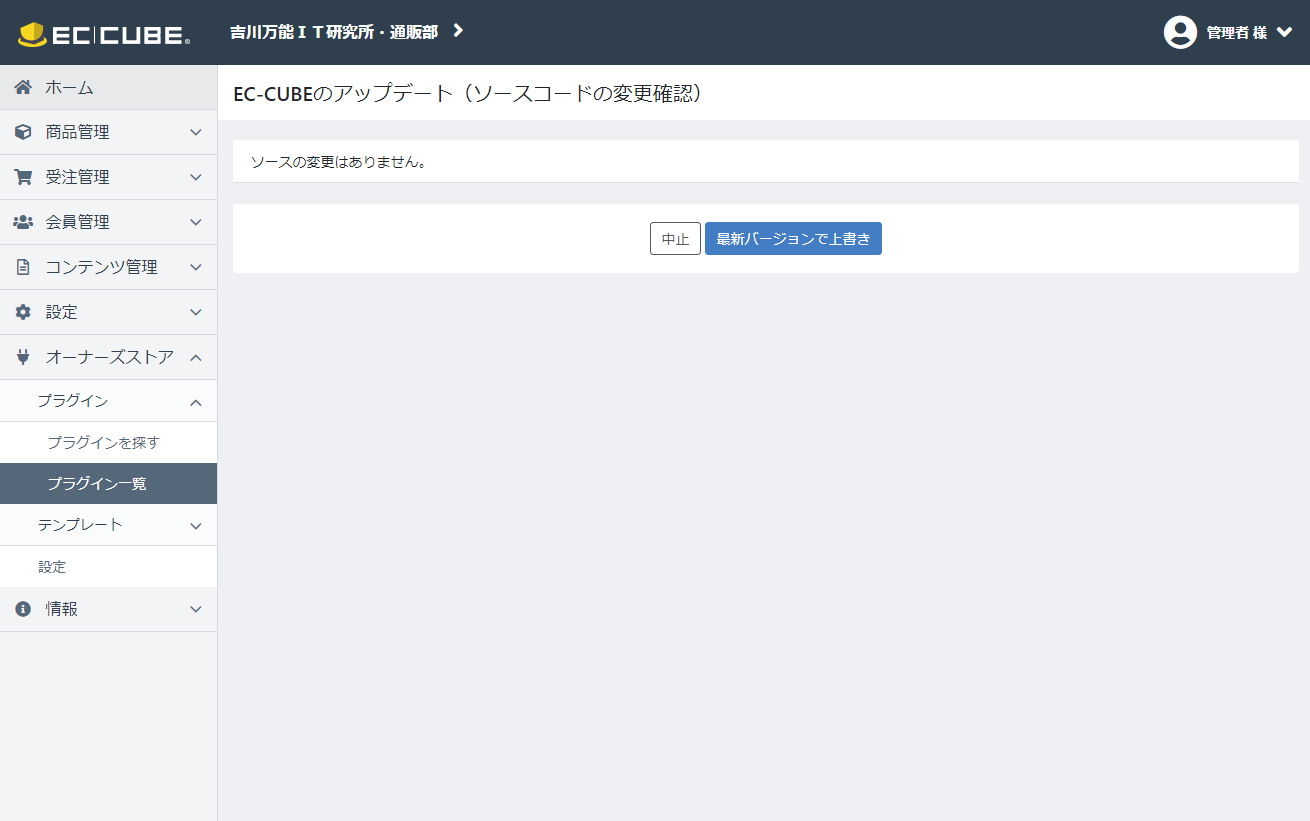Expand the 商品管理 chevron
This screenshot has width=1310, height=821.
[196, 132]
